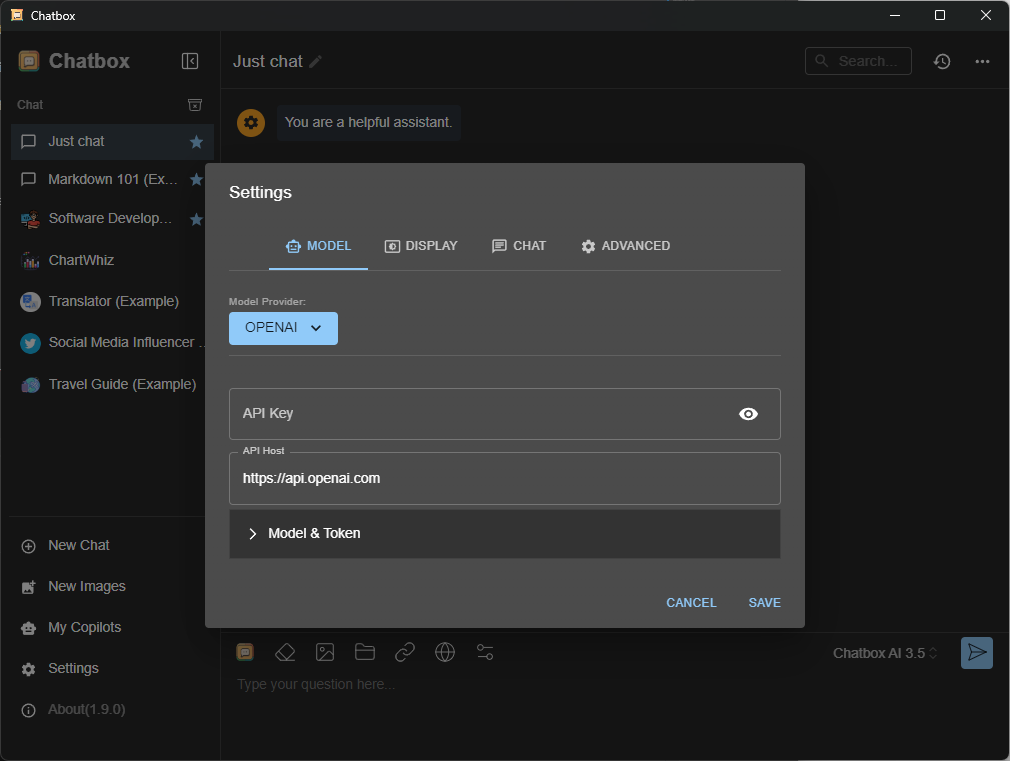1010x761 pixels.
Task: Unstar the Software Developer conversation
Action: click(x=196, y=220)
